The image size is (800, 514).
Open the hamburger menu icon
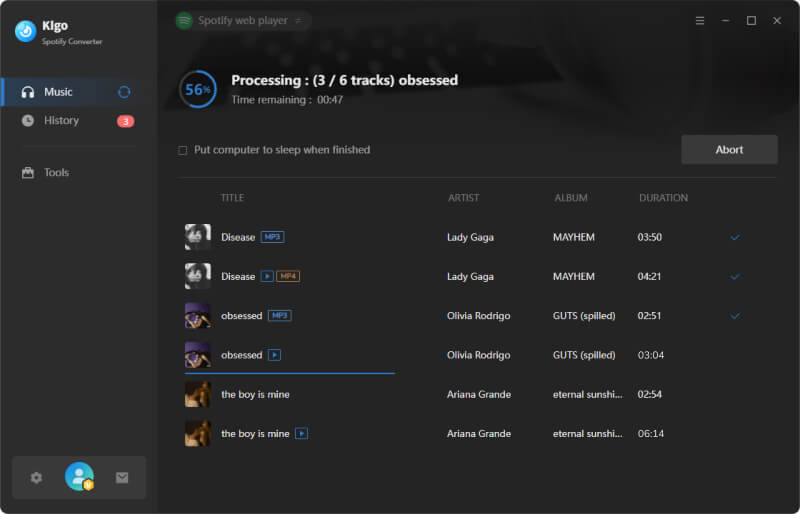pyautogui.click(x=700, y=20)
